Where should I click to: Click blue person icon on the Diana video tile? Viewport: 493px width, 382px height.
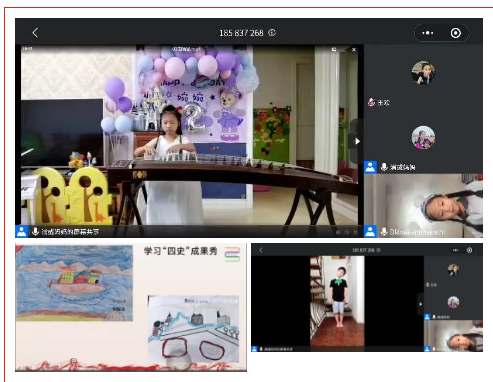370,231
